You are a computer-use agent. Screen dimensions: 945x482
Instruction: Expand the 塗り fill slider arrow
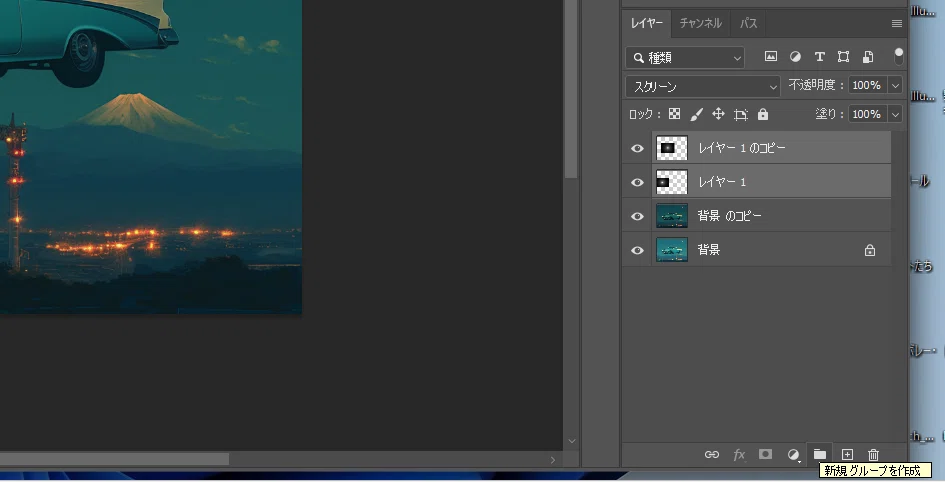pos(896,114)
